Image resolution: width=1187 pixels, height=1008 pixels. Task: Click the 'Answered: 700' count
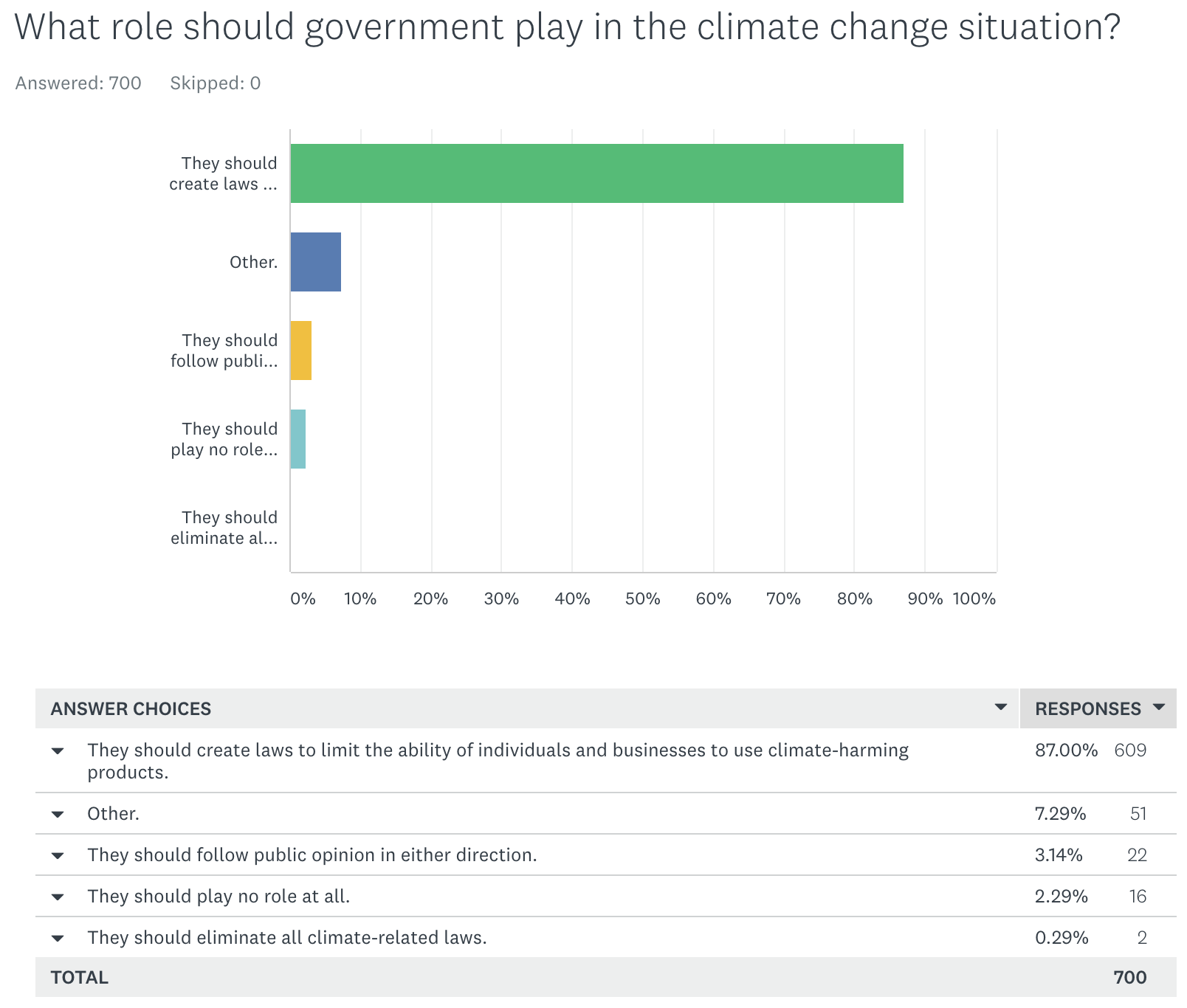pos(78,83)
